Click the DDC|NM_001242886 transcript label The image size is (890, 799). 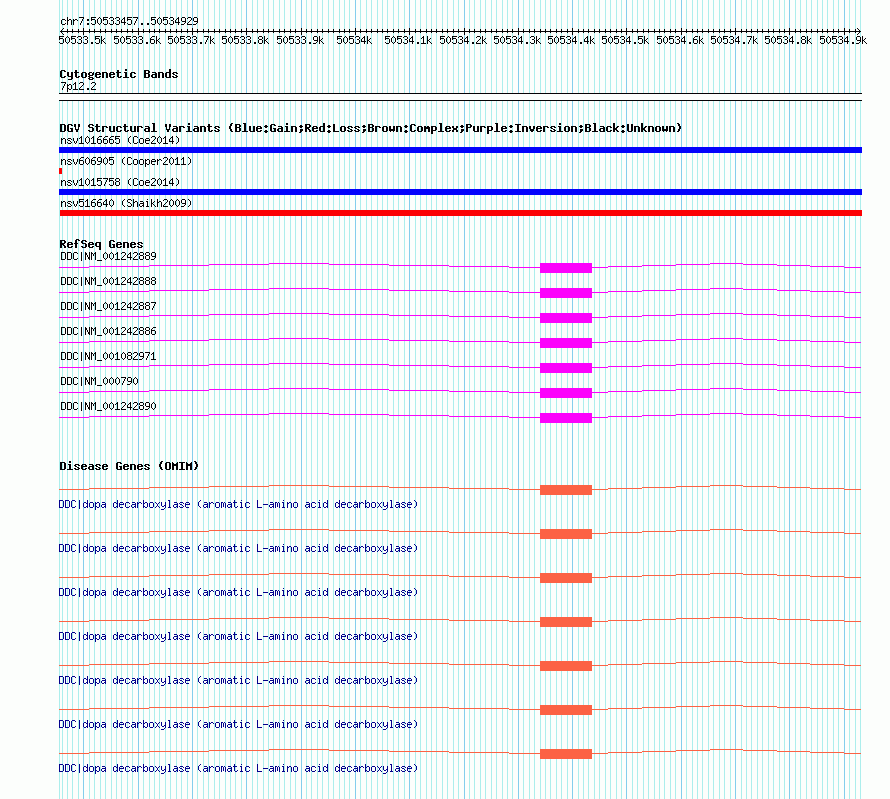coord(108,331)
